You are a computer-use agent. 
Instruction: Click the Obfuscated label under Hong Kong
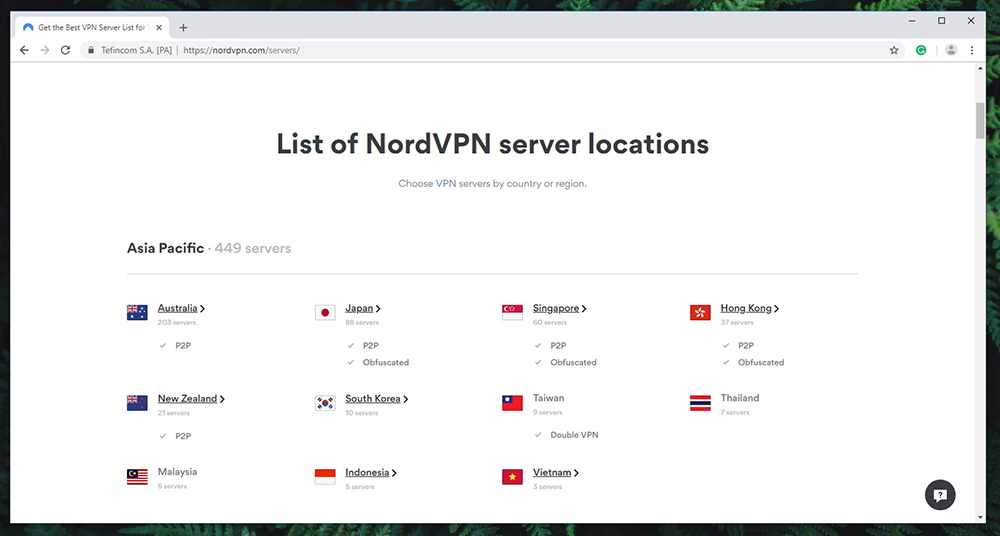click(x=761, y=362)
